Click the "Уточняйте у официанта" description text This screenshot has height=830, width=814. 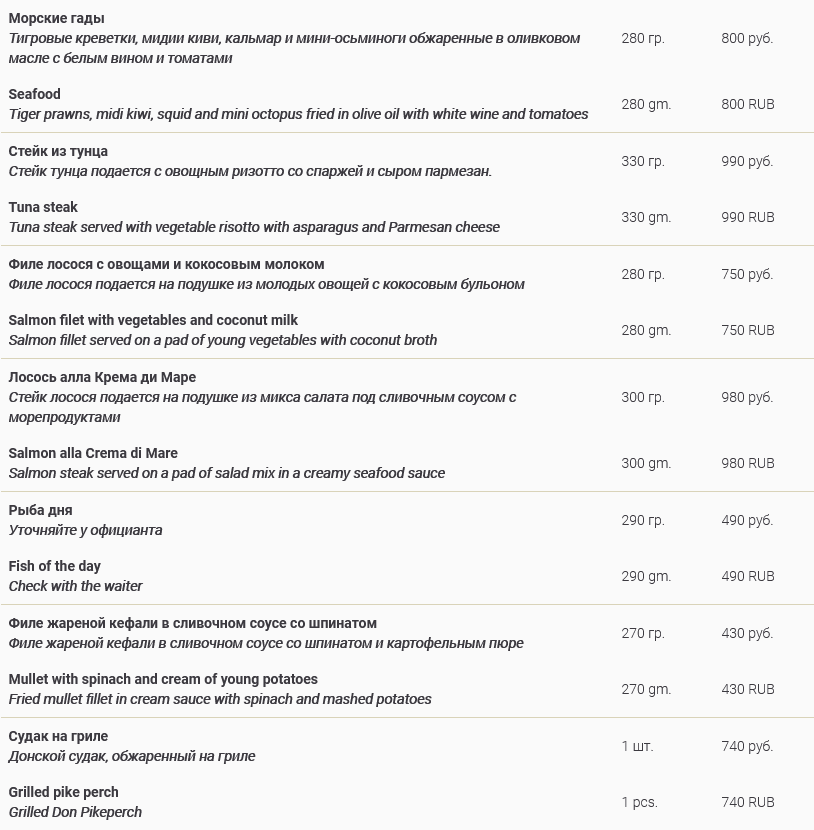tap(85, 530)
